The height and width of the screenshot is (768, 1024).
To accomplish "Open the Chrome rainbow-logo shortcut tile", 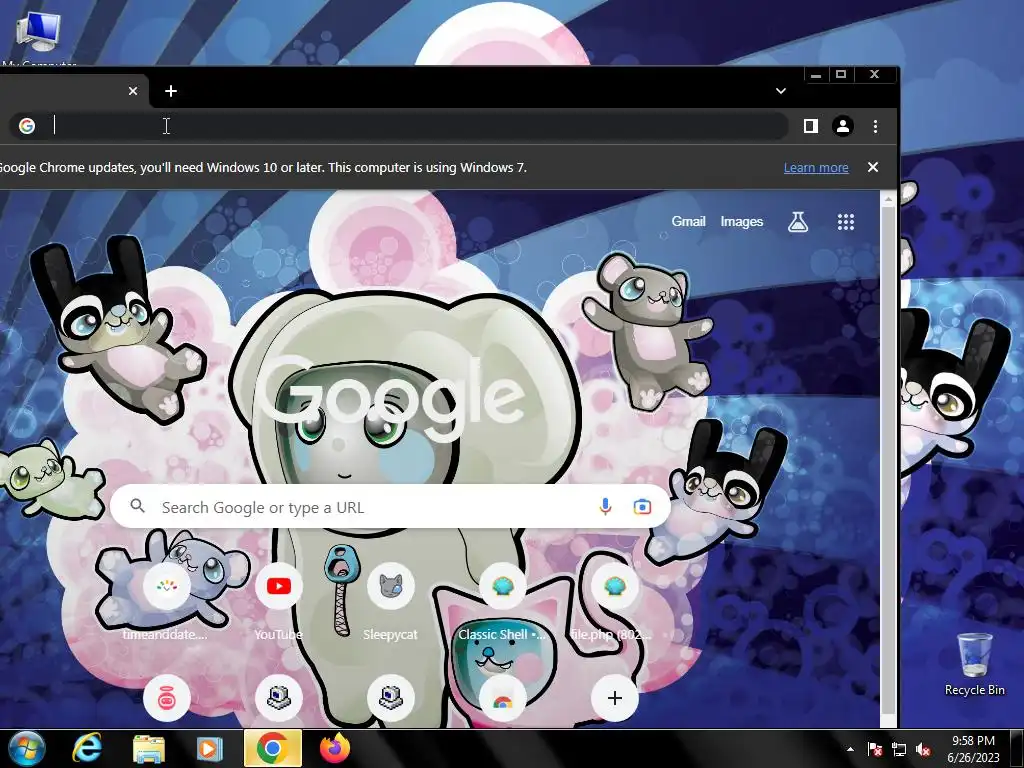I will (502, 698).
